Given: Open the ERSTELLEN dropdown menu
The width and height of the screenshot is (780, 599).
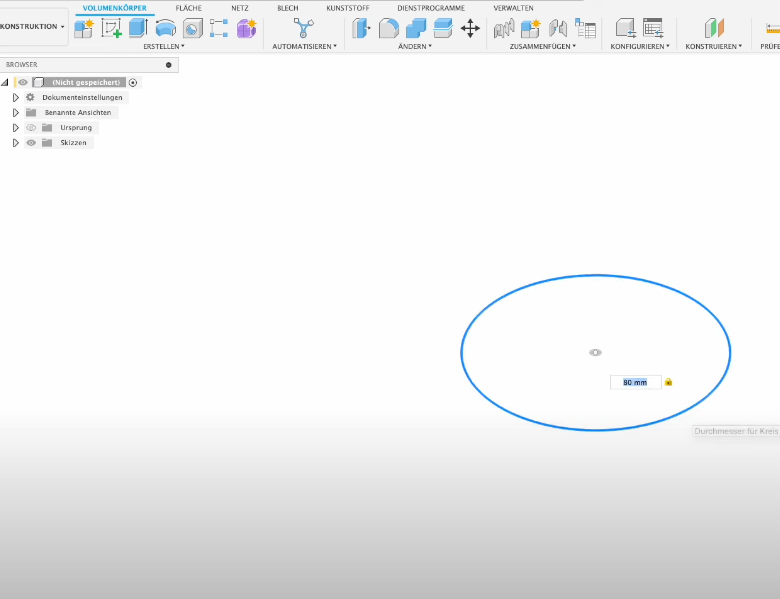Looking at the screenshot, I should 163,46.
